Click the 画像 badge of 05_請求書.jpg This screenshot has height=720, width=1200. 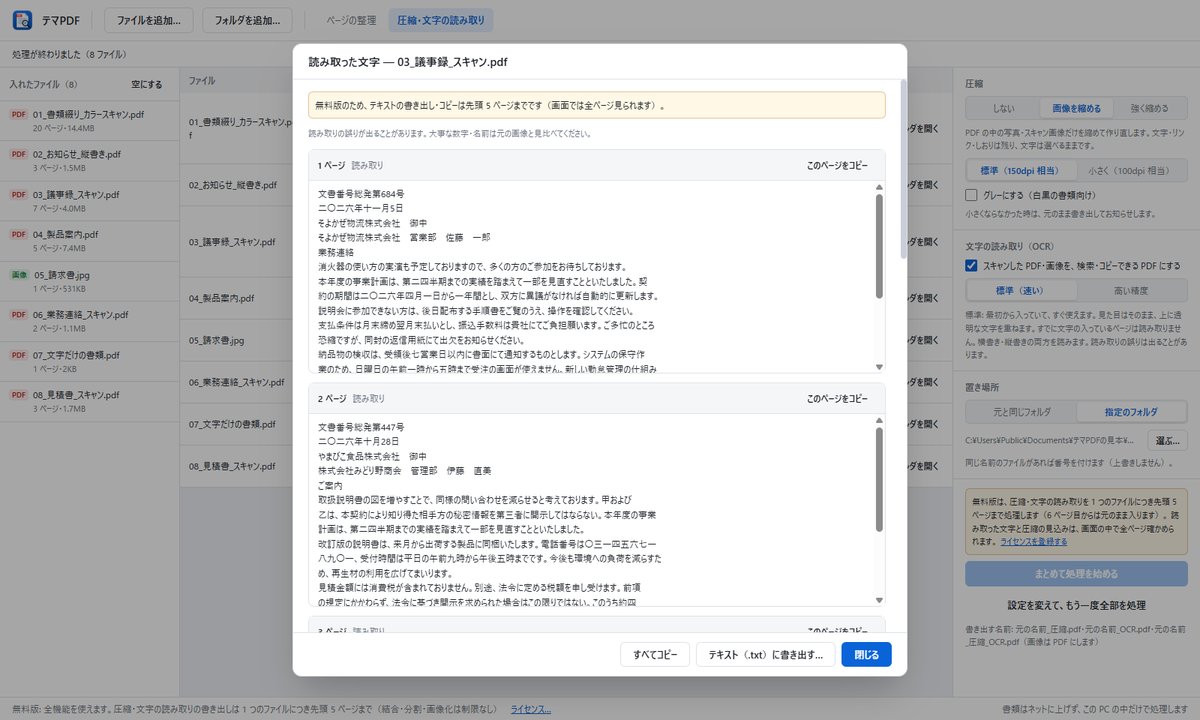[19, 274]
